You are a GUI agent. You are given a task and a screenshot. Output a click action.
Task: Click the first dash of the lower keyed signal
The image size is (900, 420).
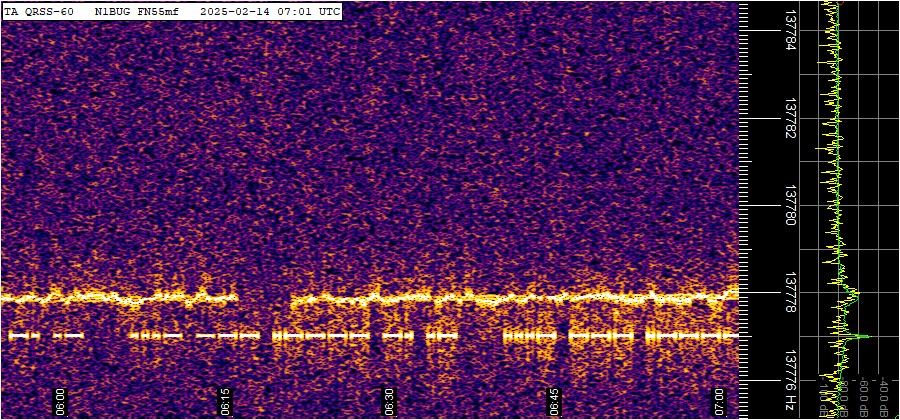[24, 336]
